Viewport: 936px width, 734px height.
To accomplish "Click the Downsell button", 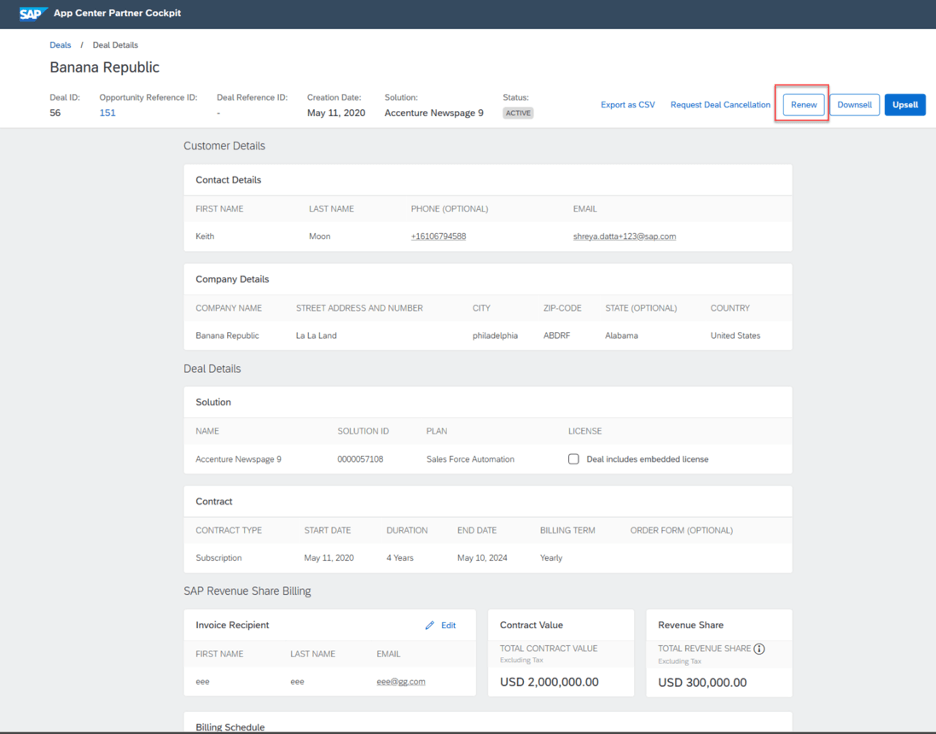I will click(854, 105).
